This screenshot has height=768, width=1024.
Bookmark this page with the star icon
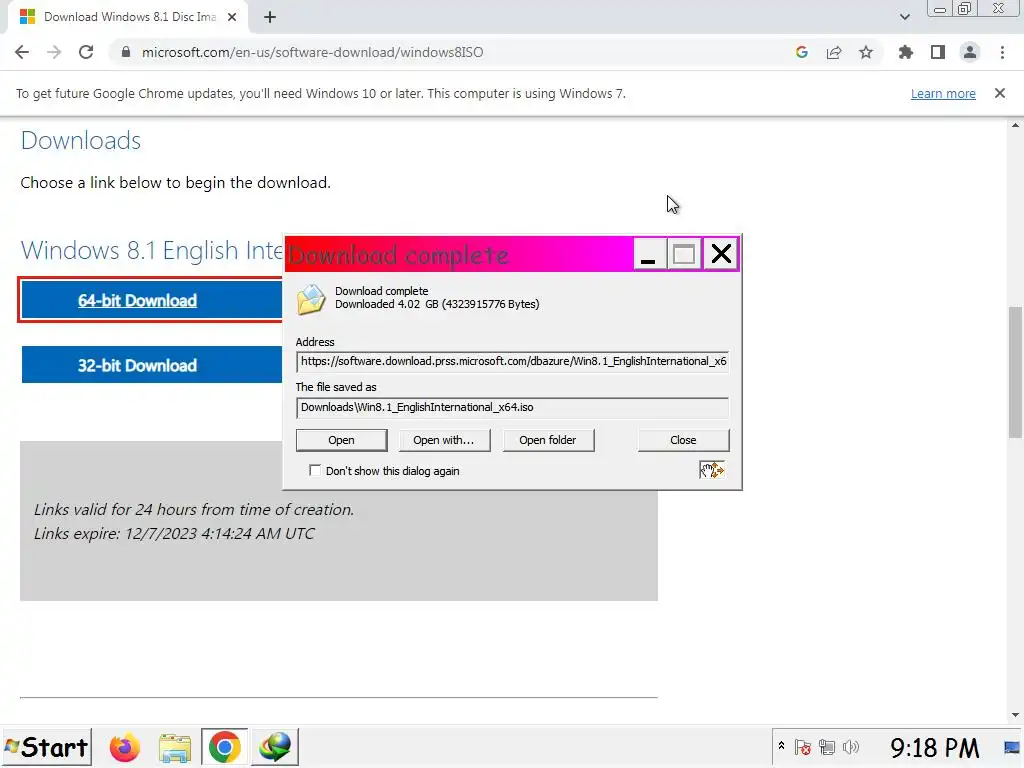pos(866,52)
